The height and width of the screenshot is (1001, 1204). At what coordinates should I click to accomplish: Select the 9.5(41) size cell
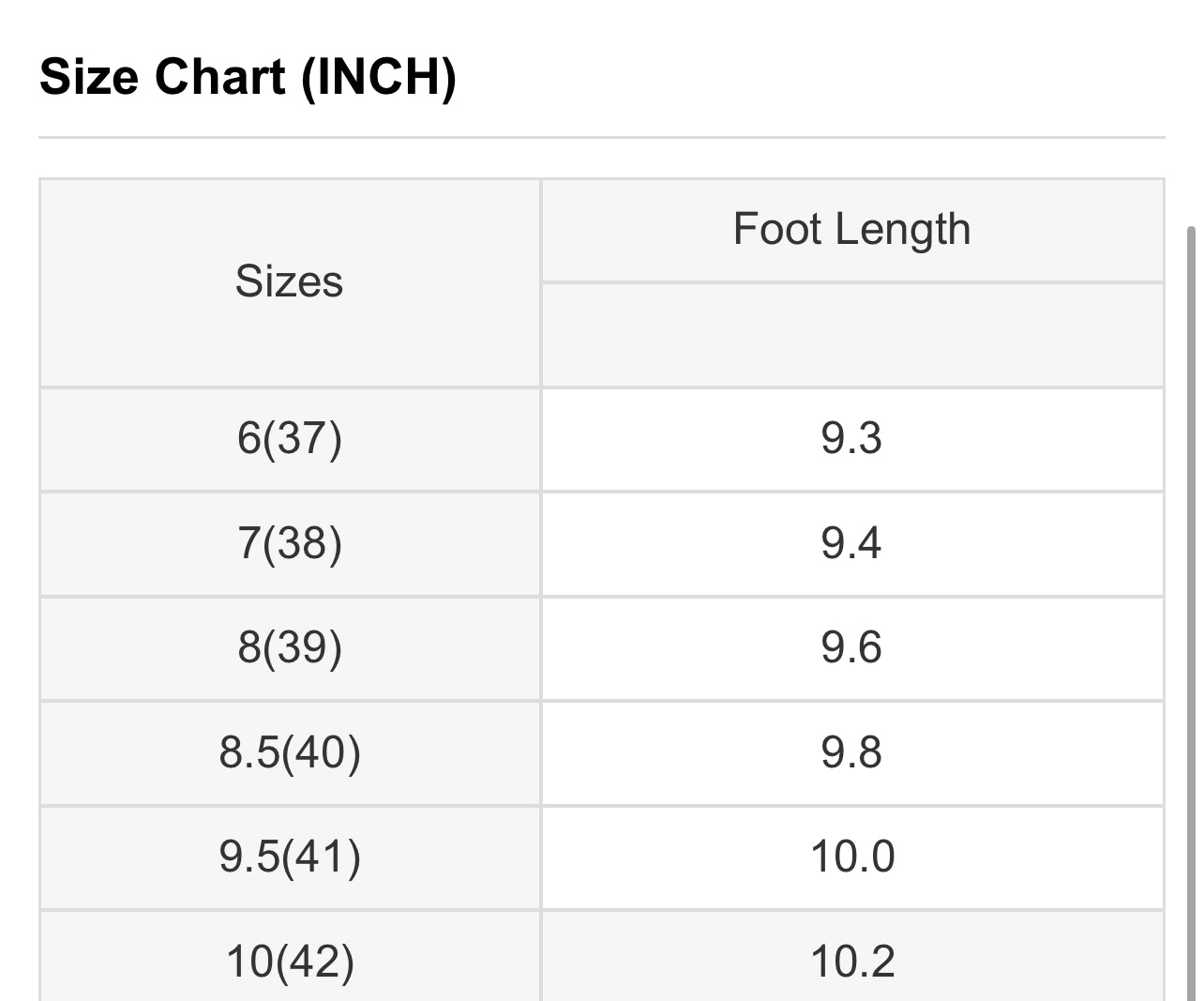tap(289, 857)
